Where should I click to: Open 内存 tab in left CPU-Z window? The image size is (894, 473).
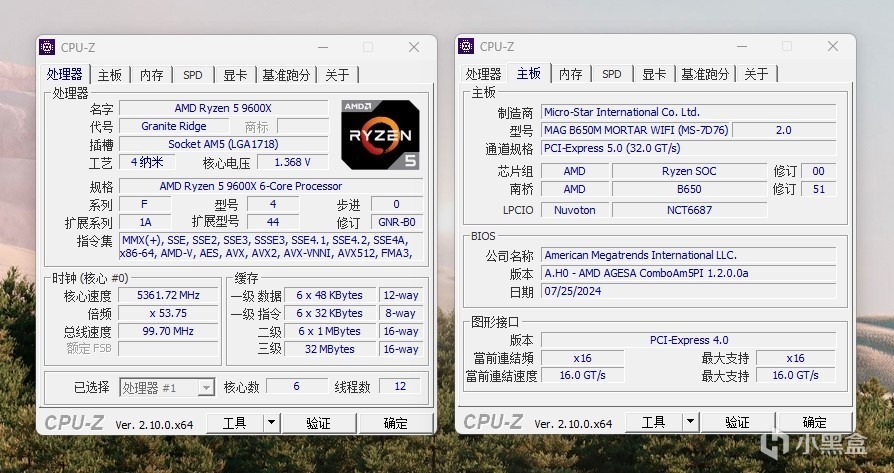tap(152, 75)
